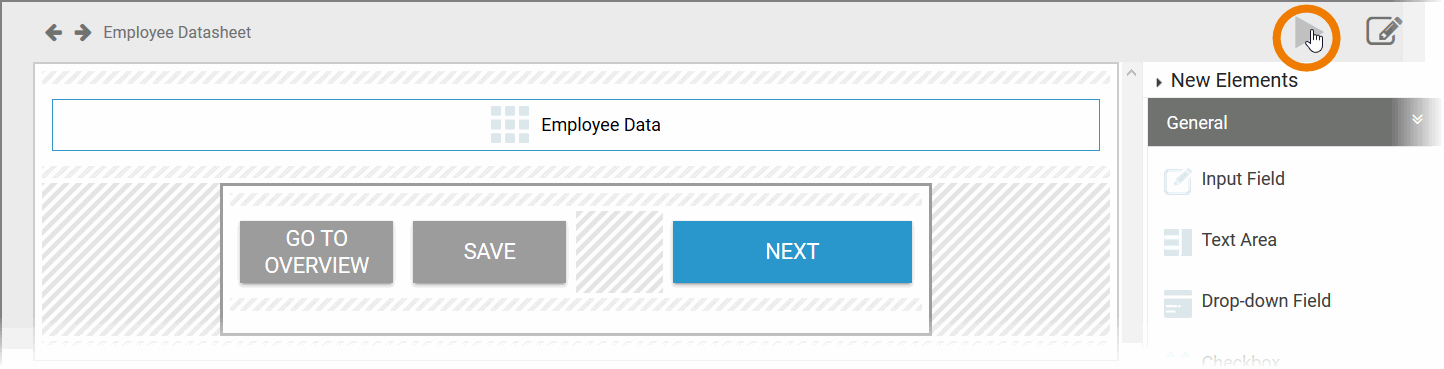Click the SAVE button
Screen dimensions: 1444x369
click(x=489, y=252)
